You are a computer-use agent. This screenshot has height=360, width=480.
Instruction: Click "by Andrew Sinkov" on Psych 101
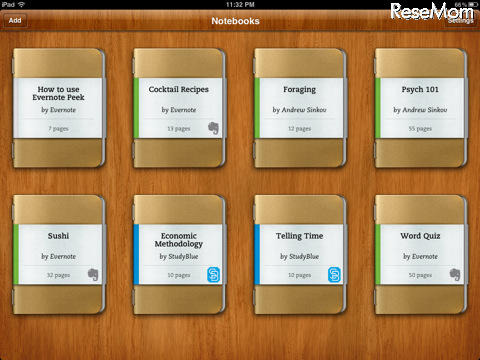pyautogui.click(x=420, y=110)
